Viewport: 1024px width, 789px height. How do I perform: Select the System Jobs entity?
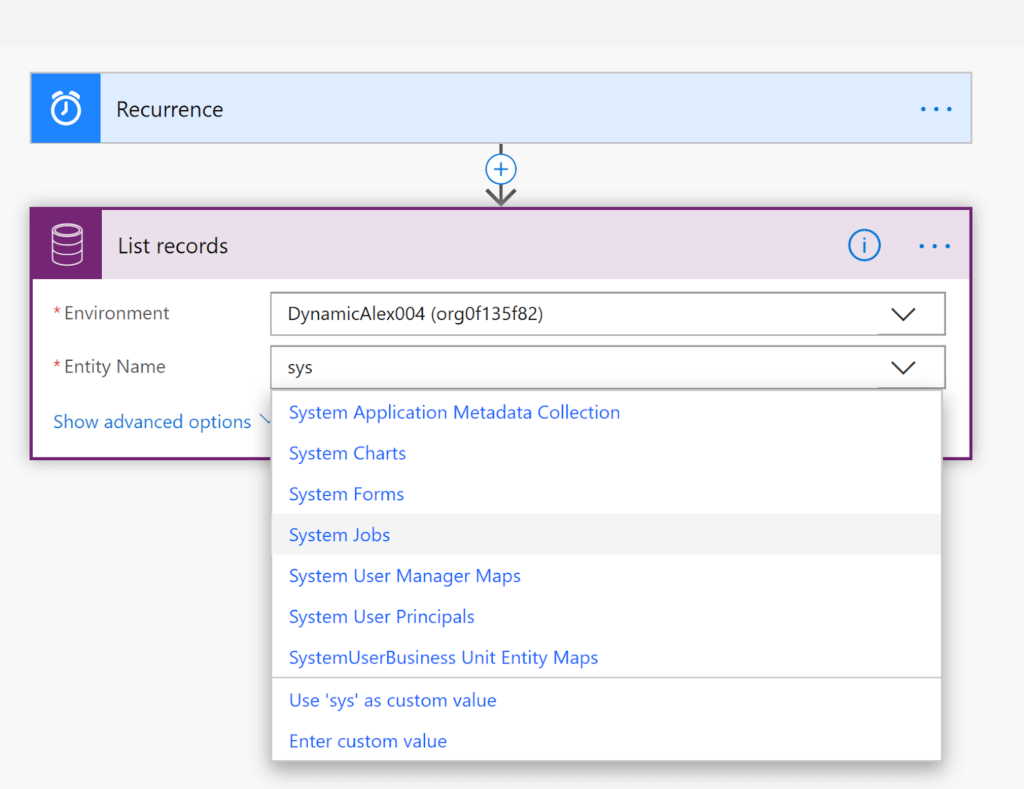(x=339, y=535)
